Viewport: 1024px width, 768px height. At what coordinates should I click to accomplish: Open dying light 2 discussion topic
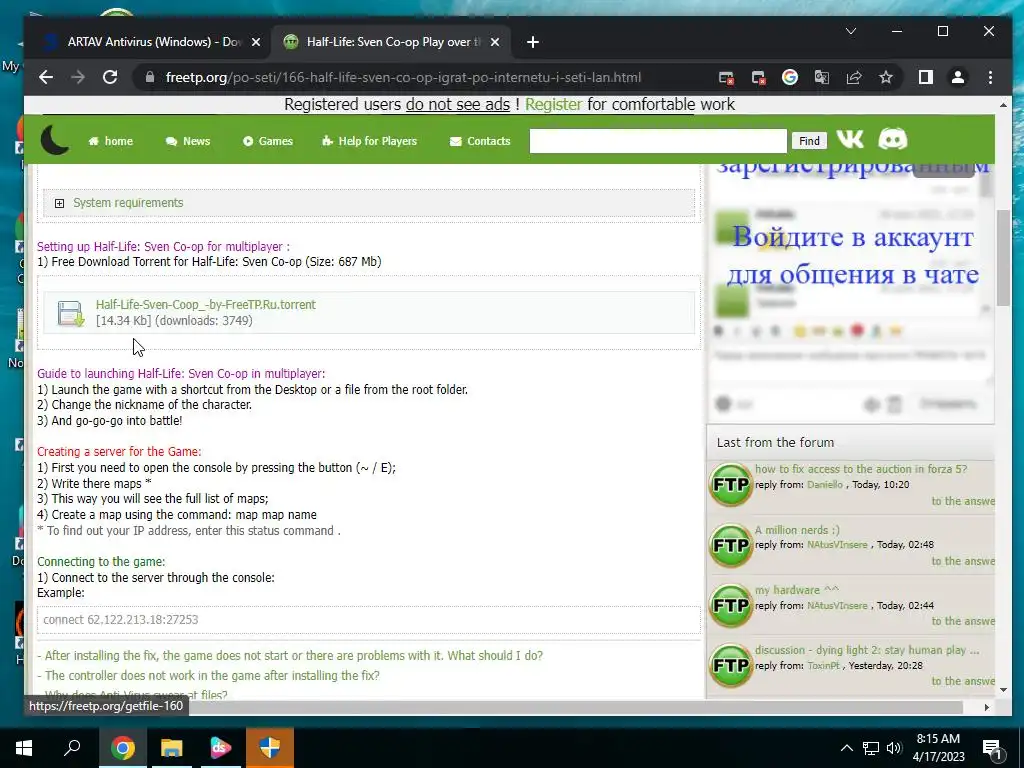(x=867, y=650)
